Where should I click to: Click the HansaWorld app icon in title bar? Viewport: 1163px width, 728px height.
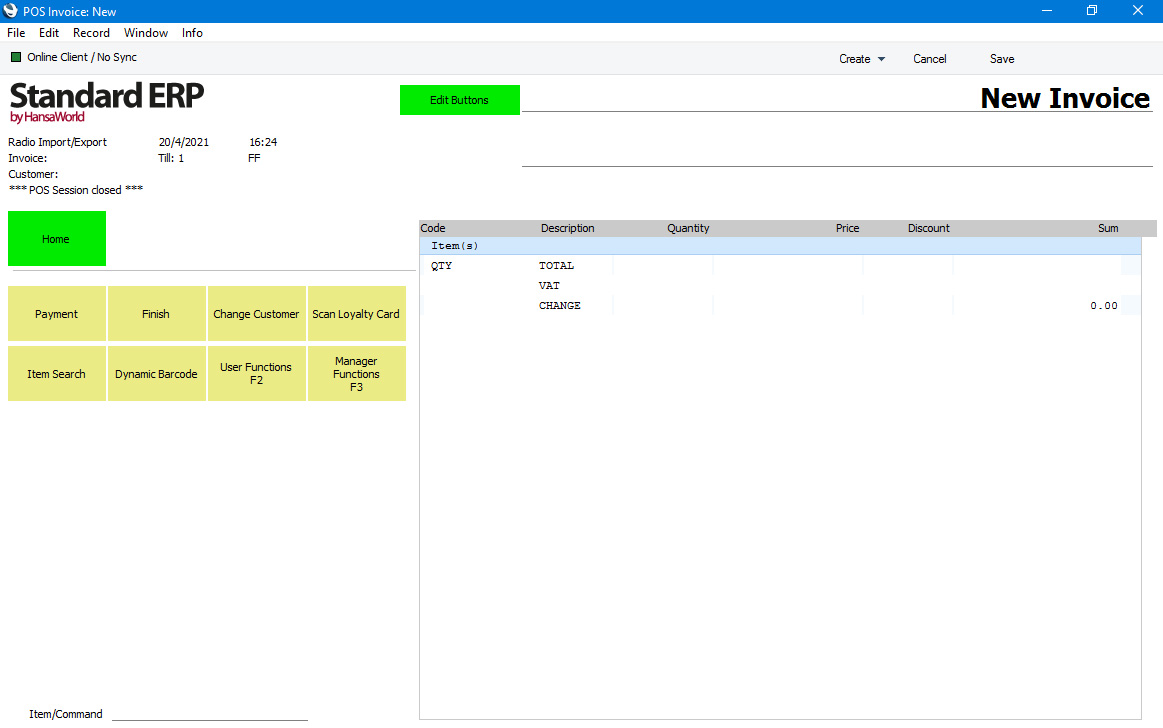(10, 11)
